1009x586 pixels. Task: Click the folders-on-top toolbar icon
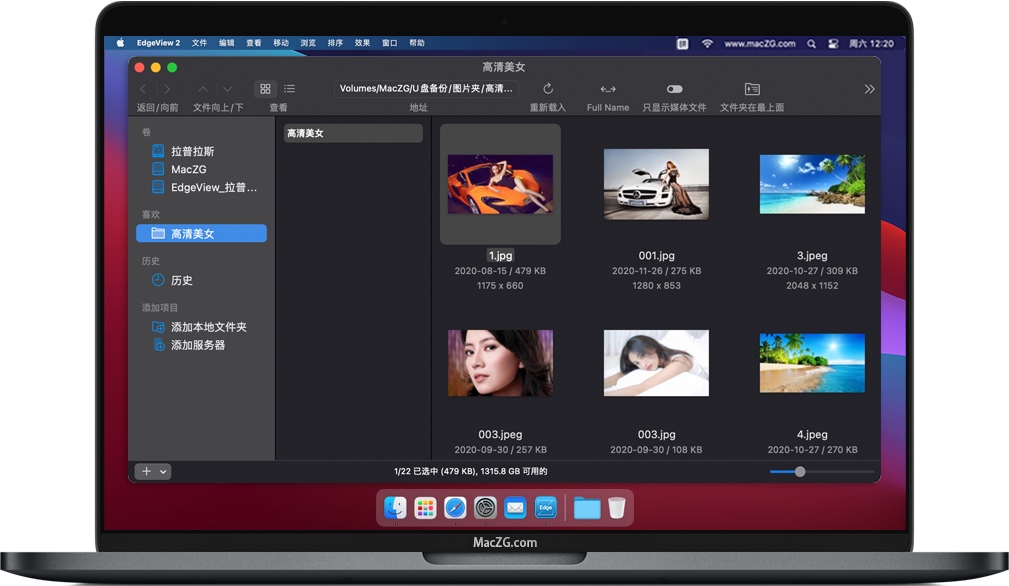(x=752, y=89)
